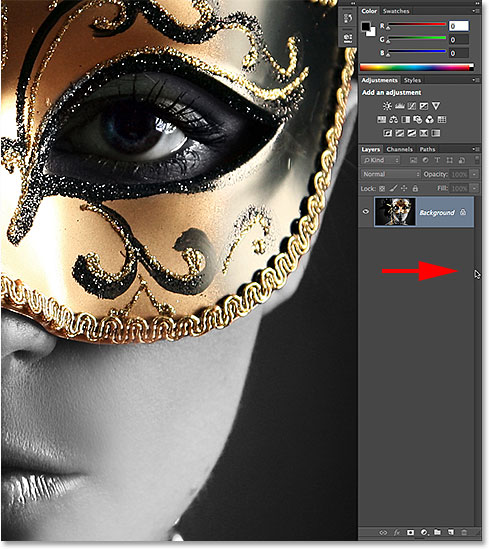Viewport: 489px width, 549px height.
Task: Create a new layer
Action: (451, 532)
